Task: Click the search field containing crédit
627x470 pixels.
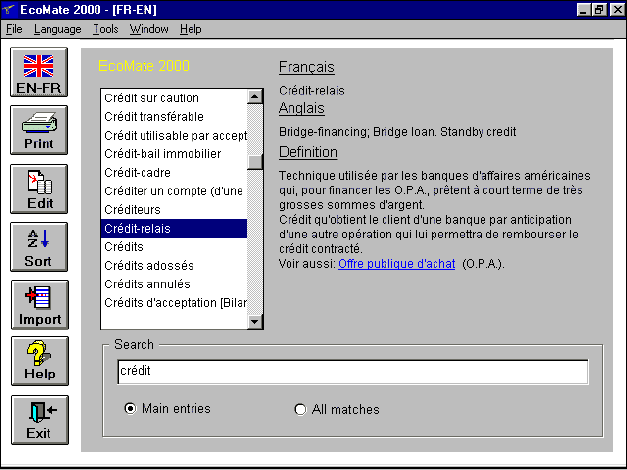Action: coord(352,371)
